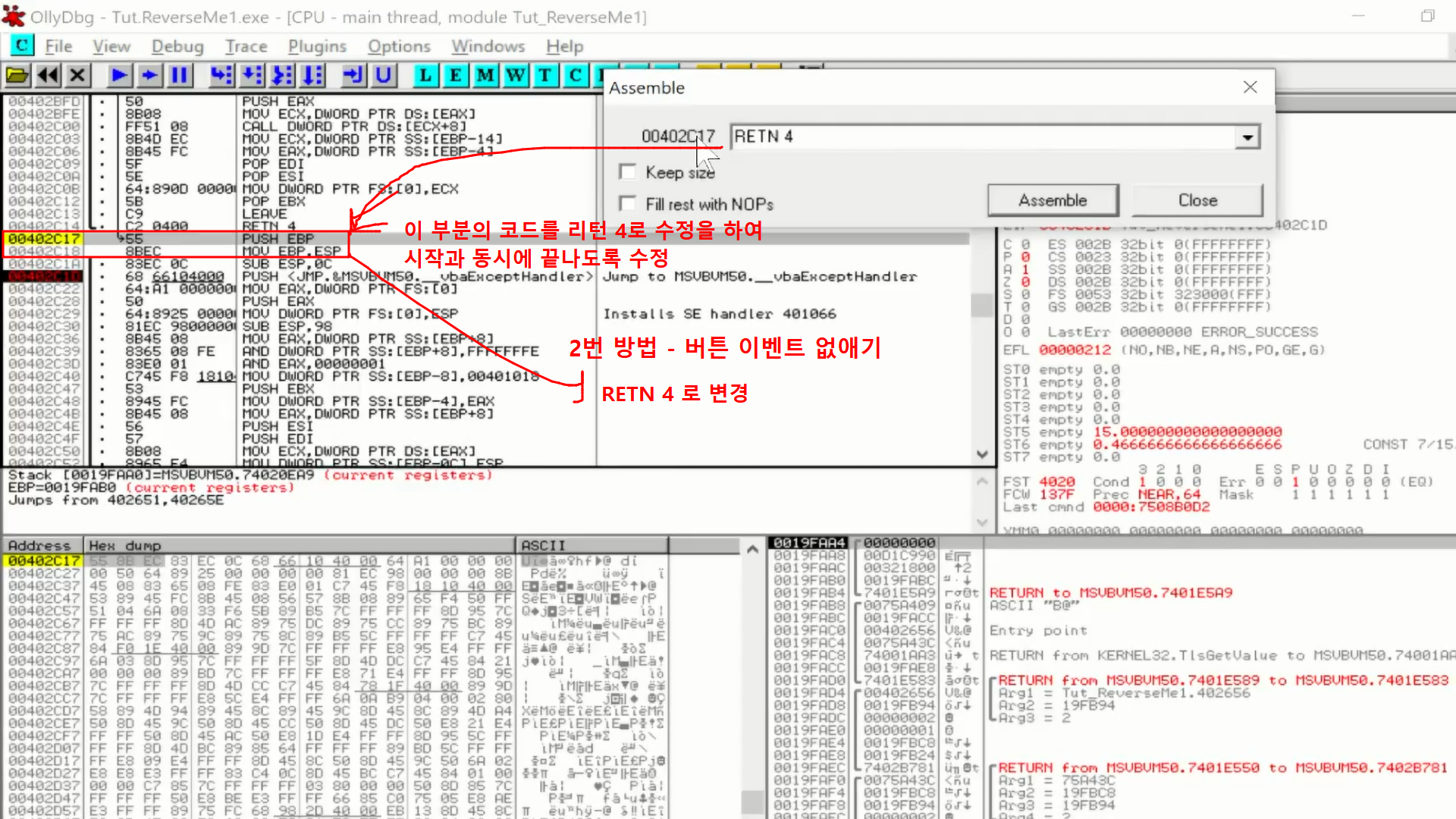1456x819 pixels.
Task: Click the Hex dump column header
Action: pos(300,545)
